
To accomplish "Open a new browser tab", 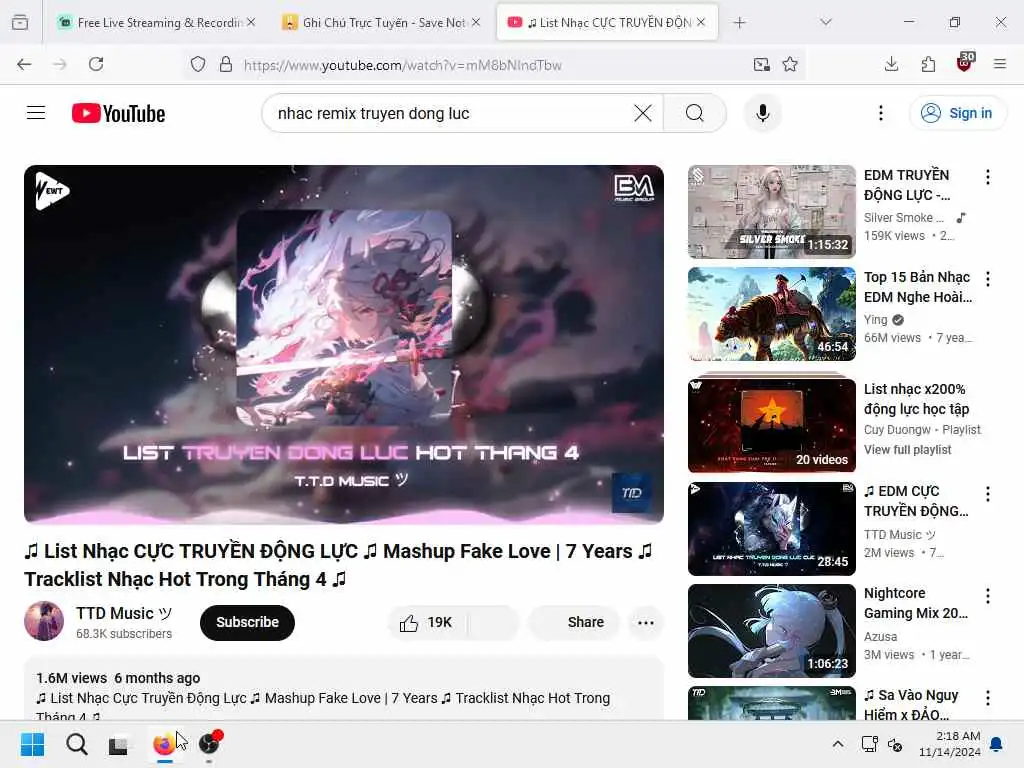I will tap(739, 22).
